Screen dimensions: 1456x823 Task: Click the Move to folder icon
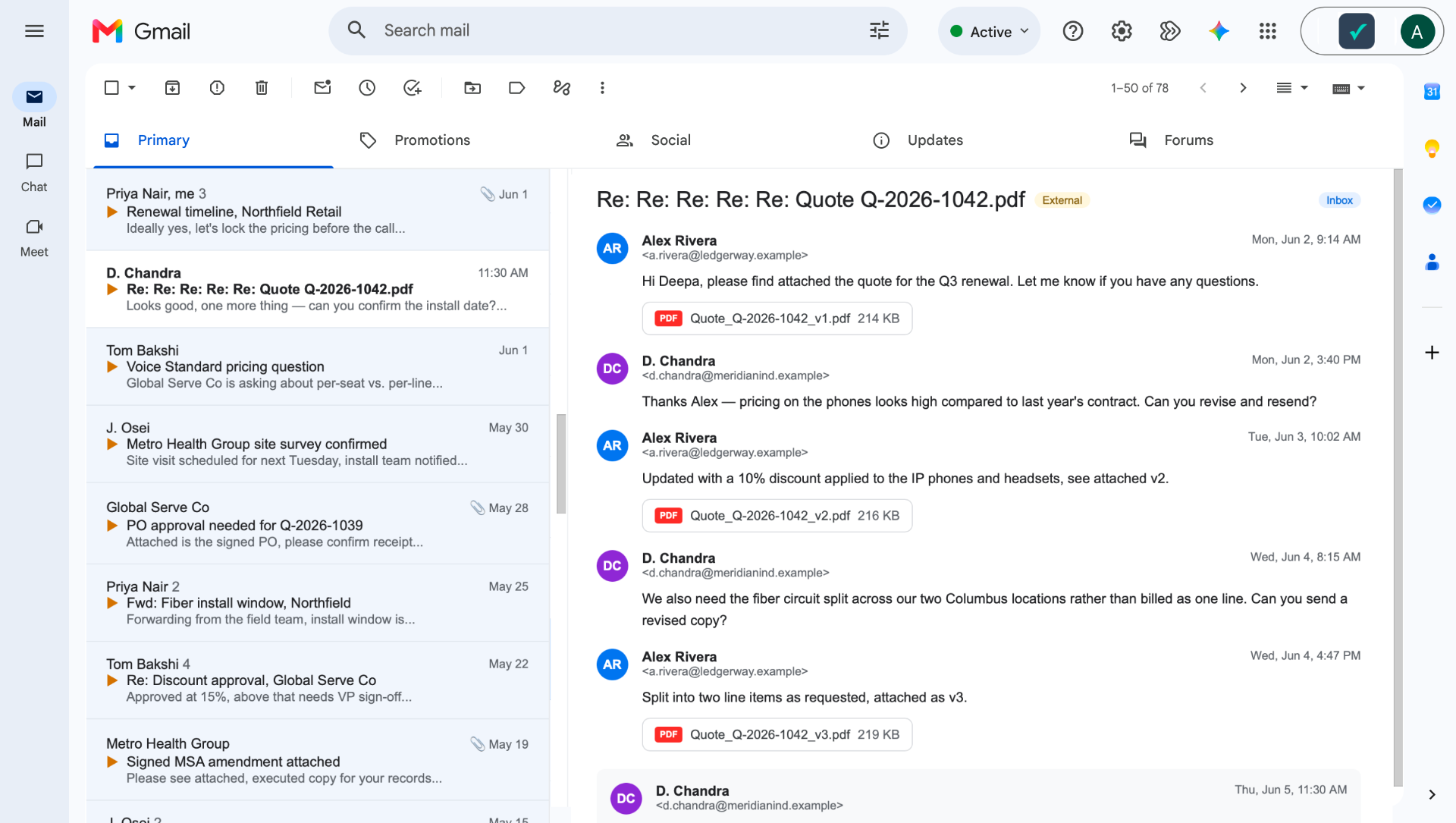tap(472, 88)
